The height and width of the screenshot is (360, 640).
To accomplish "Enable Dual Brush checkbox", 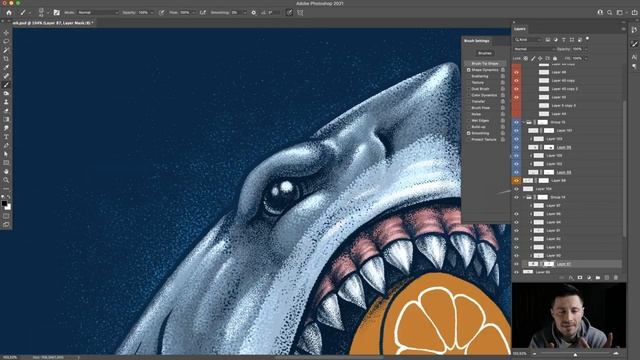I will (x=469, y=89).
